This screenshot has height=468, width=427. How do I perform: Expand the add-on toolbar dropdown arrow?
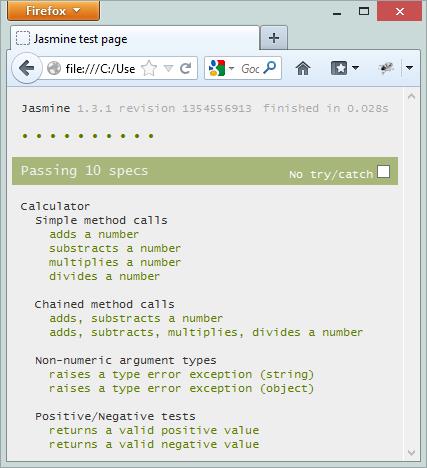(409, 68)
